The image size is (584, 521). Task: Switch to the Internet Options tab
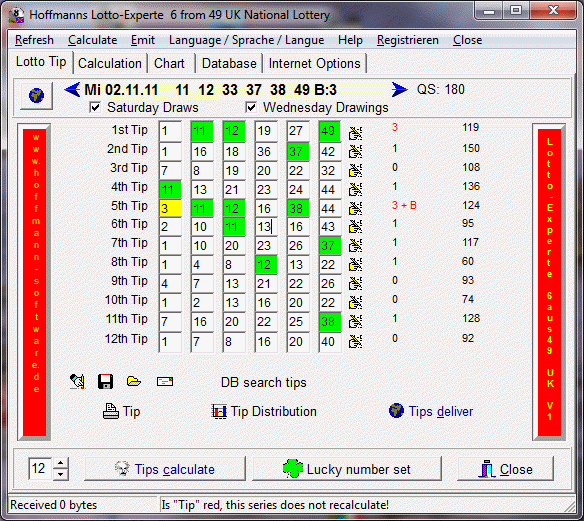tap(314, 63)
